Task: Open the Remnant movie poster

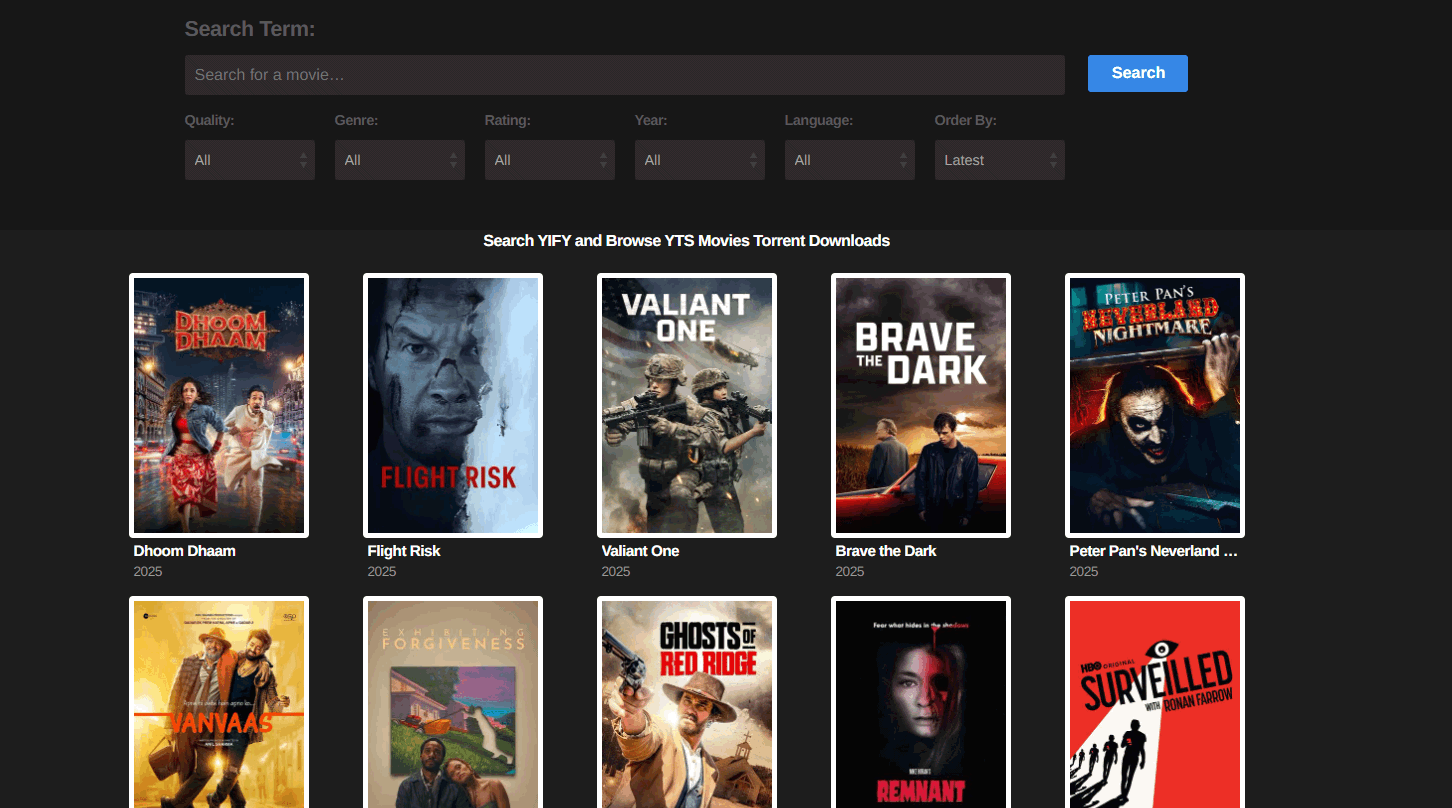Action: coord(921,702)
